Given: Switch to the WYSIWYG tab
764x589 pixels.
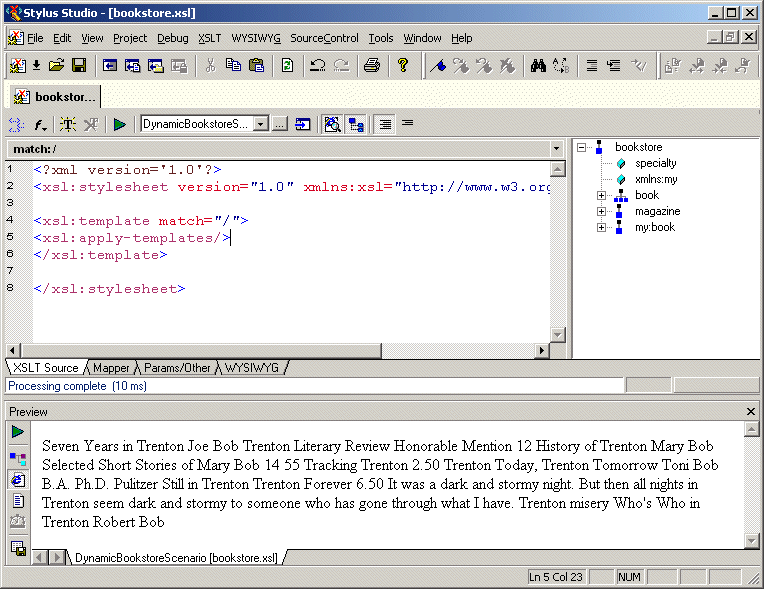Looking at the screenshot, I should tap(251, 368).
